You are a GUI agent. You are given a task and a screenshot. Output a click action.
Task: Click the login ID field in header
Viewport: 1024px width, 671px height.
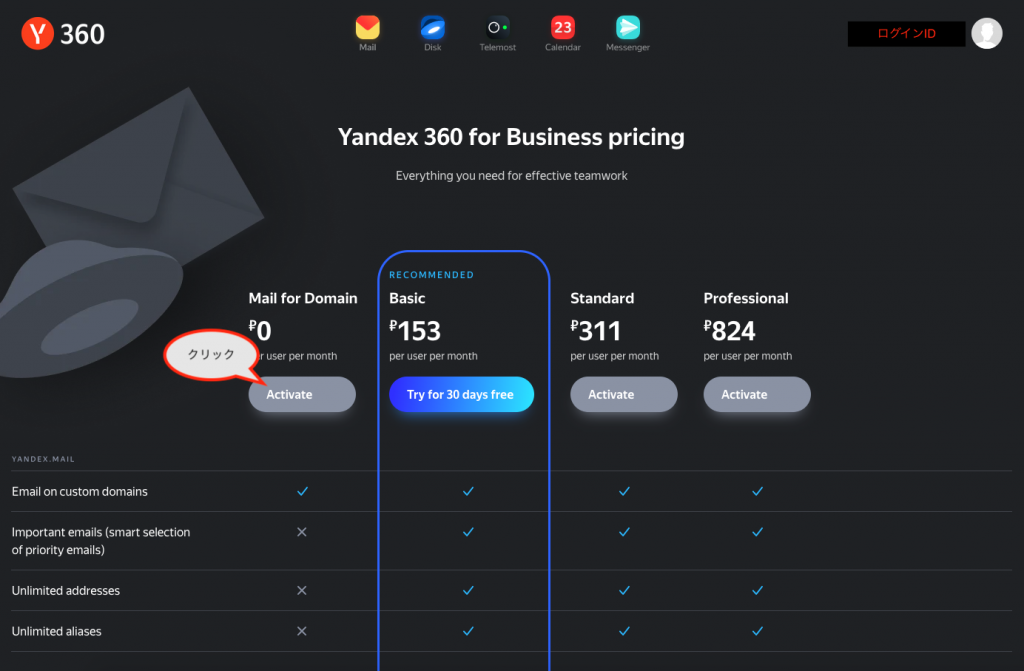pos(906,33)
